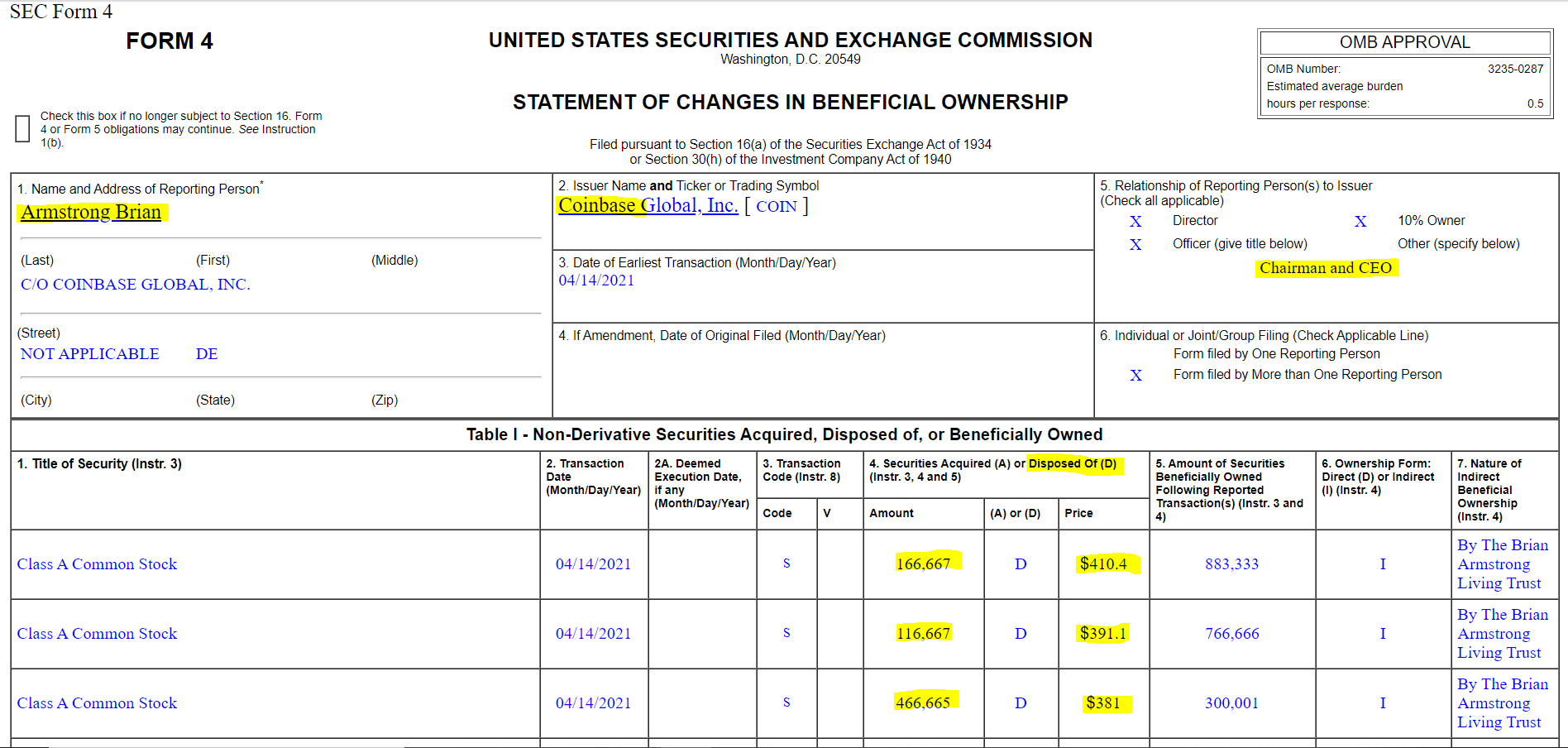Open the Coinbase Global, Inc. issuer link
This screenshot has height=748, width=1568.
[x=648, y=205]
